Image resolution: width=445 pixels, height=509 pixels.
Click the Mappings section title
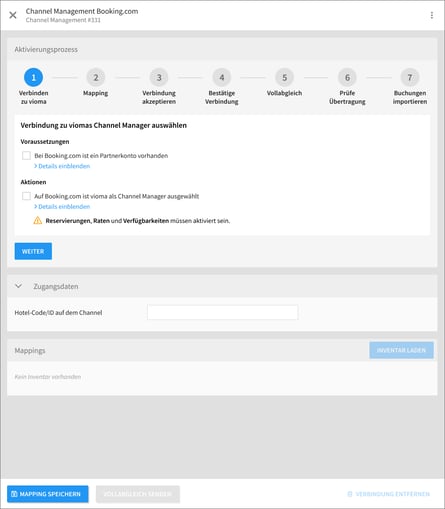[30, 351]
